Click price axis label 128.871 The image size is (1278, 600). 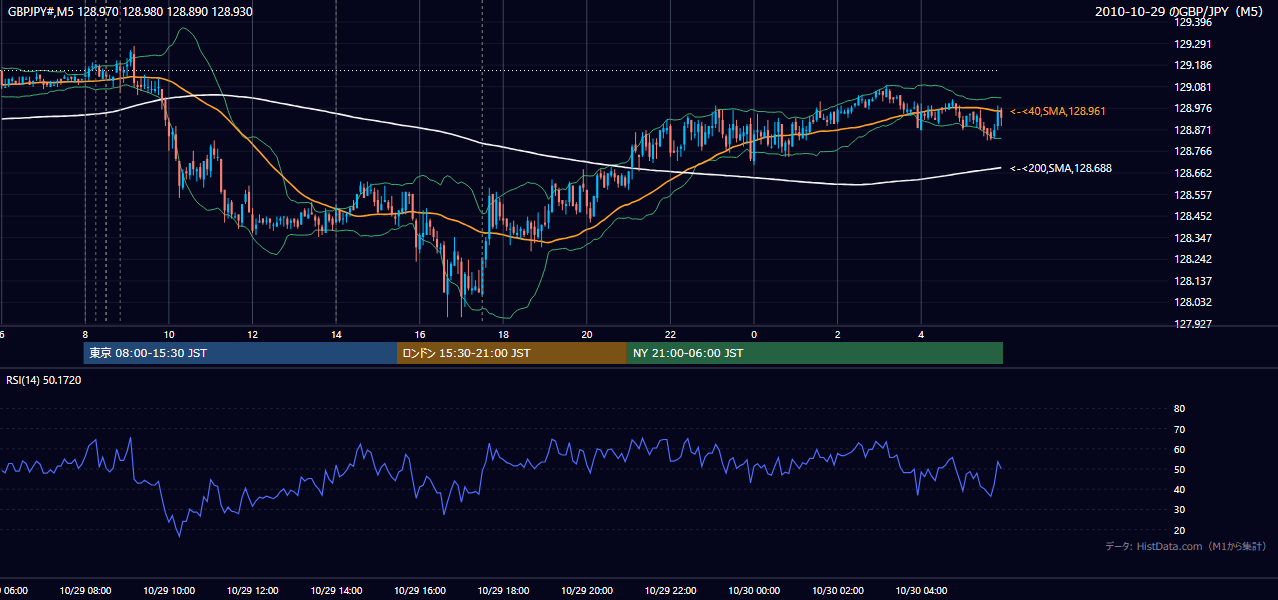click(x=1192, y=130)
